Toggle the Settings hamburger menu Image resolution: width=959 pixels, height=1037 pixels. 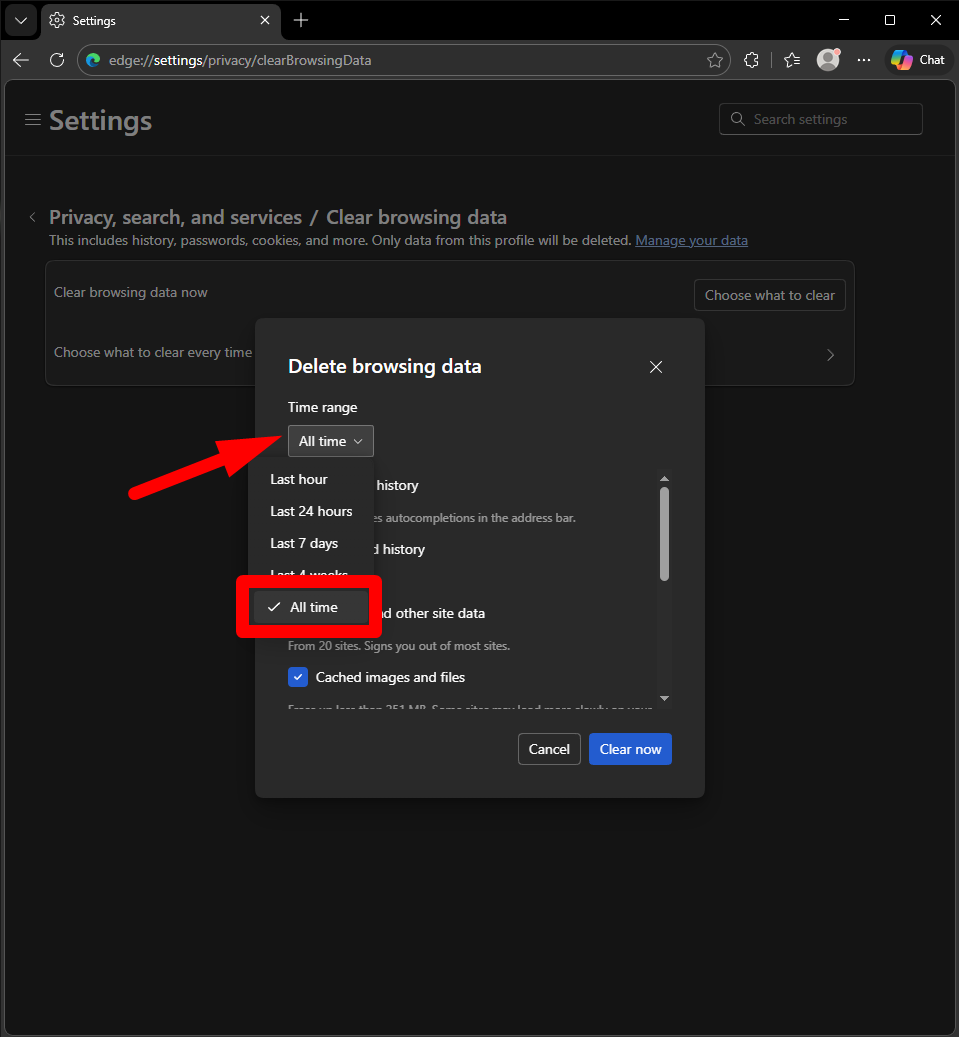pos(32,120)
